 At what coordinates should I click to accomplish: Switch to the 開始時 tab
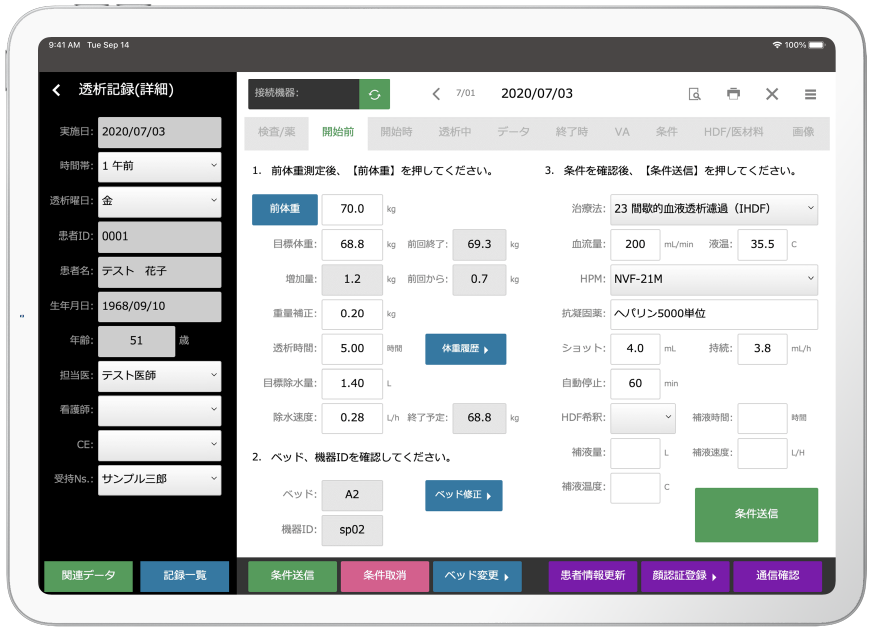pos(397,132)
